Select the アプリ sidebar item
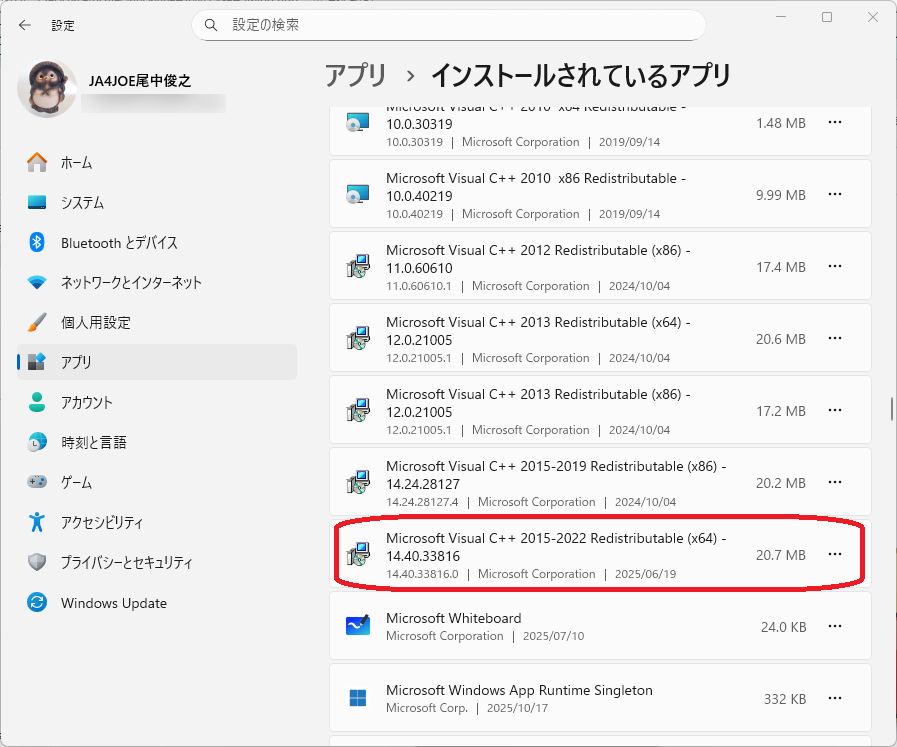 coord(157,362)
